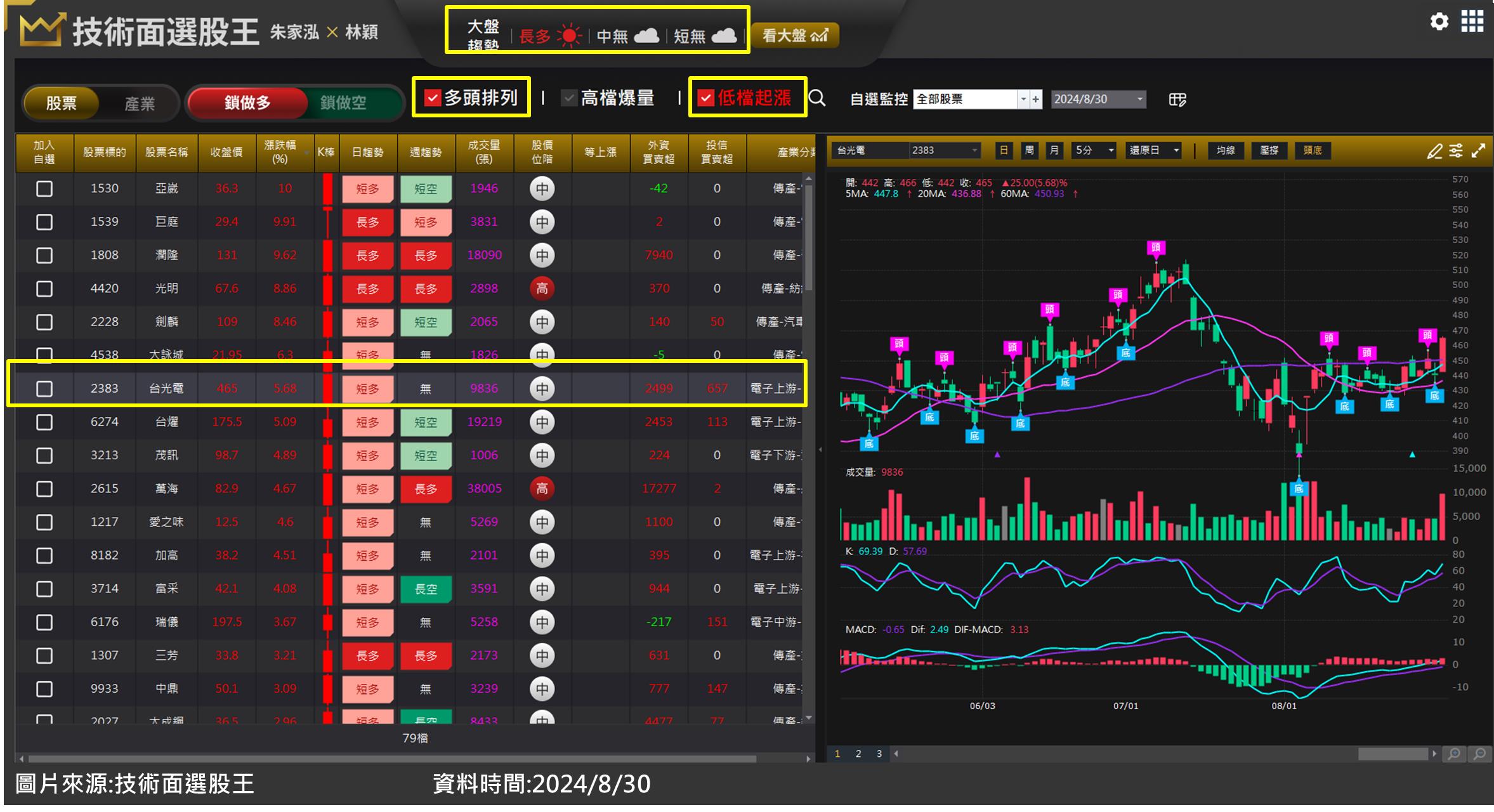Select the chart drawing pencil tool
Screen dimensions: 1494x812
(1434, 151)
